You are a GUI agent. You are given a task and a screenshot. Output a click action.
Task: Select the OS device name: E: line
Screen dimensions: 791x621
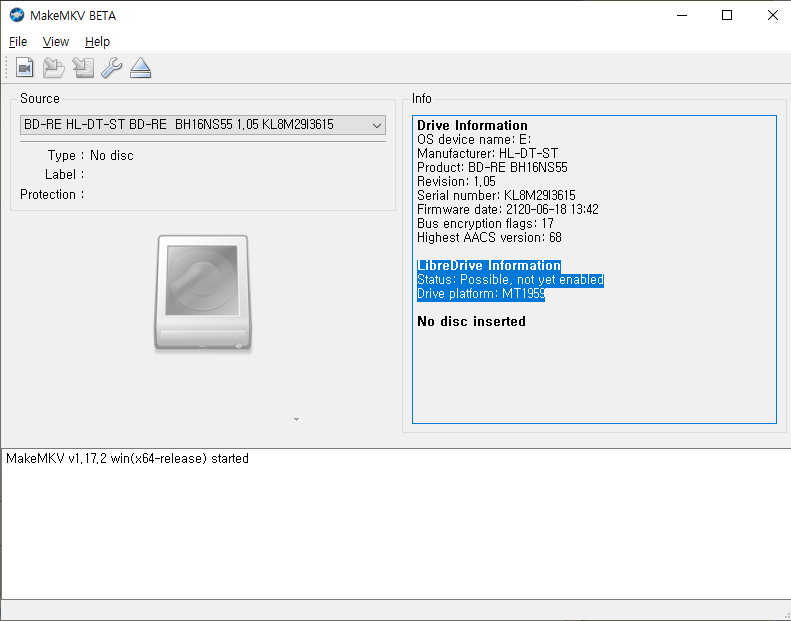(474, 139)
